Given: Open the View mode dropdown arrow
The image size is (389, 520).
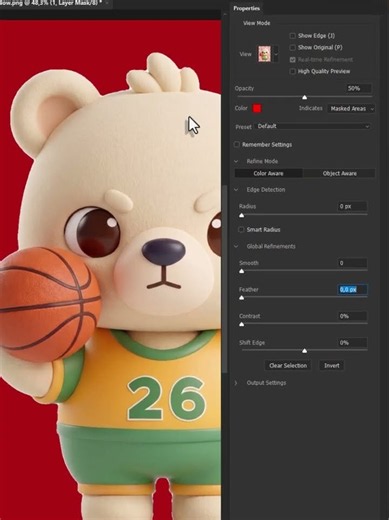Looking at the screenshot, I should click(276, 54).
